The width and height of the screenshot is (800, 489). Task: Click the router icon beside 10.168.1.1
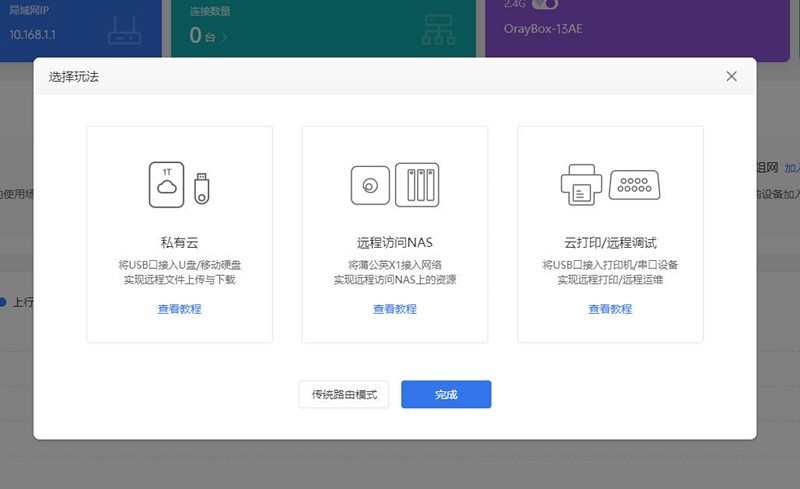(x=124, y=32)
